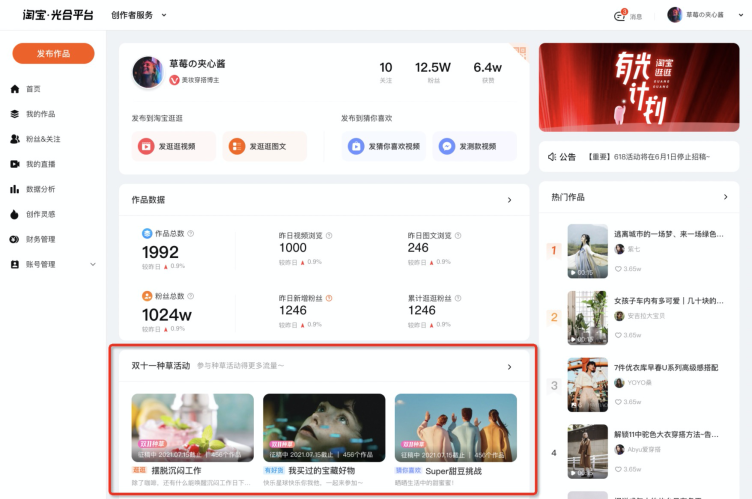Click the orange 粉丝总数 icon
This screenshot has height=499, width=752.
tap(147, 296)
